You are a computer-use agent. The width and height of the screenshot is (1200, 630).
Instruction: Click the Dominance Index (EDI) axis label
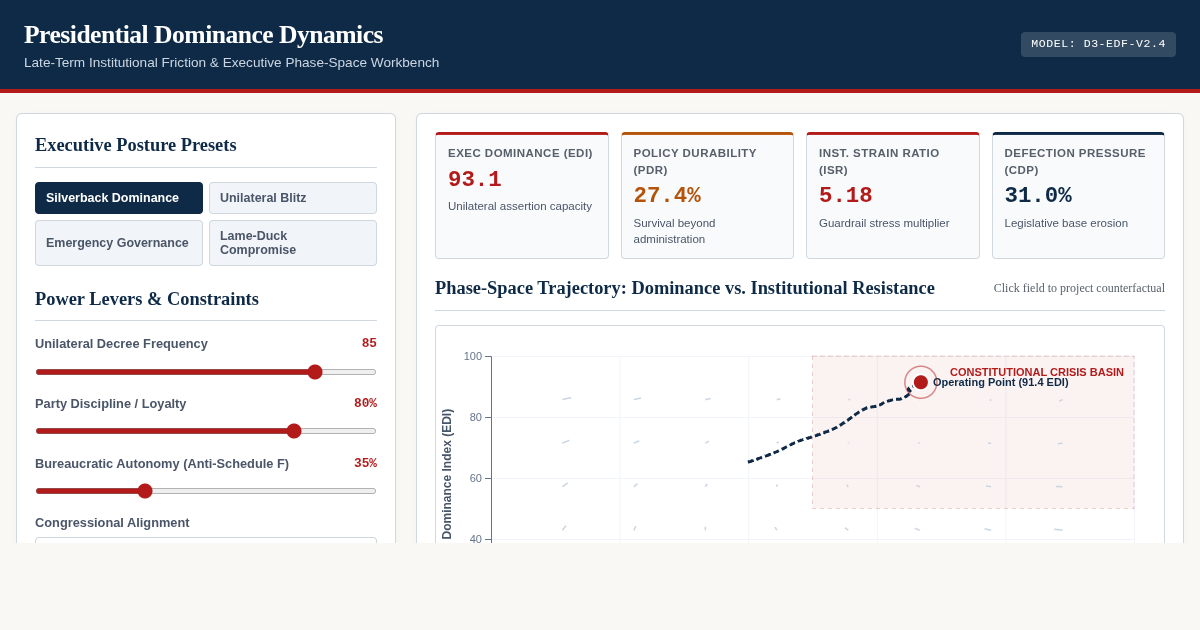click(x=447, y=474)
